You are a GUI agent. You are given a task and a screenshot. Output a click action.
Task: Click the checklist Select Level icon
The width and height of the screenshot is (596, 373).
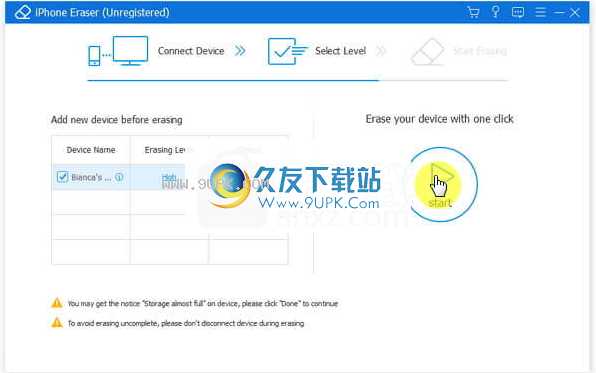point(288,51)
